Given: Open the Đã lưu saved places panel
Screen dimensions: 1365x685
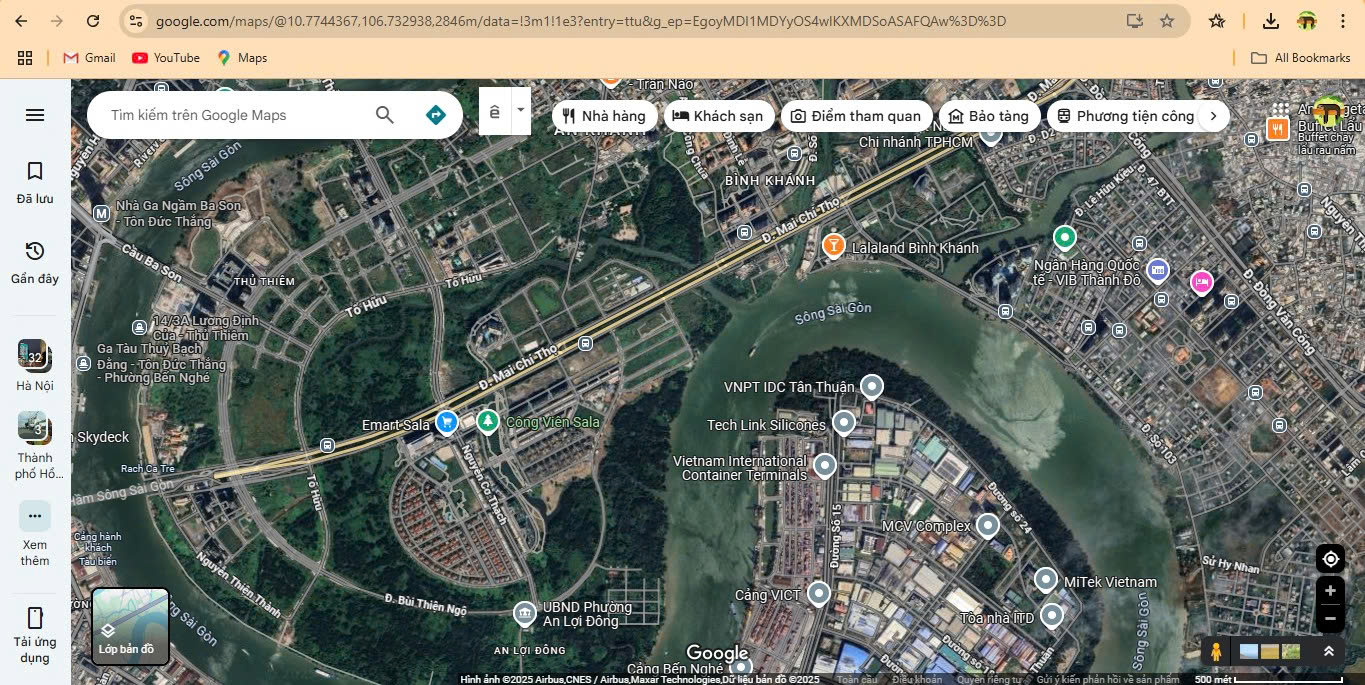Looking at the screenshot, I should (x=35, y=182).
